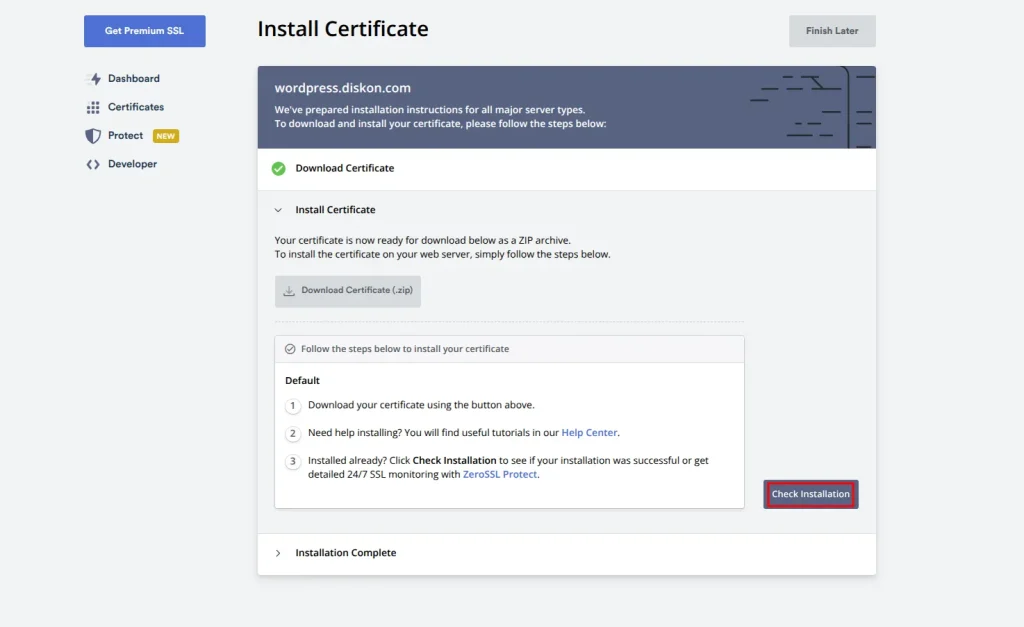Click the numbered circle for step 1
This screenshot has height=627, width=1024.
click(x=292, y=406)
